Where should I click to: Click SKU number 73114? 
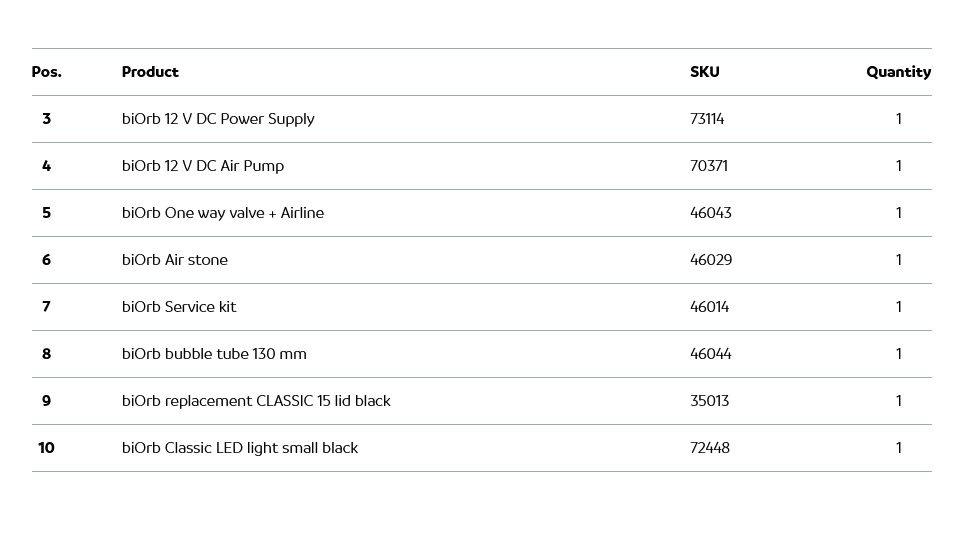click(x=707, y=119)
